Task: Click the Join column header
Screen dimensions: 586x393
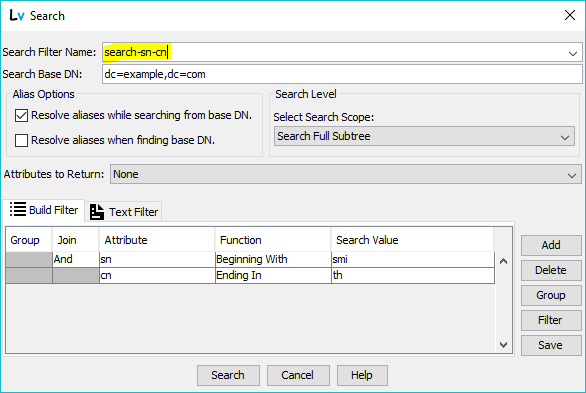Action: pos(75,240)
